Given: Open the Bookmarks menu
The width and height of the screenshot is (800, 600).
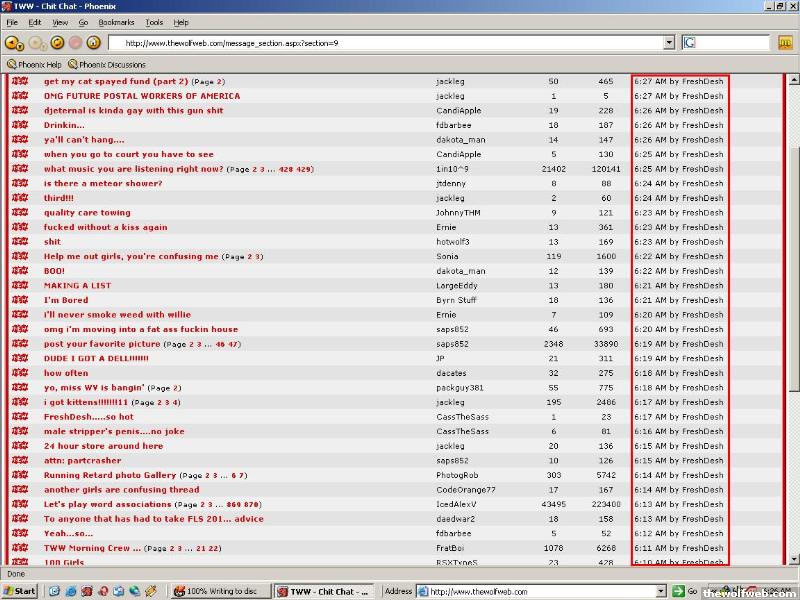Looking at the screenshot, I should 116,22.
